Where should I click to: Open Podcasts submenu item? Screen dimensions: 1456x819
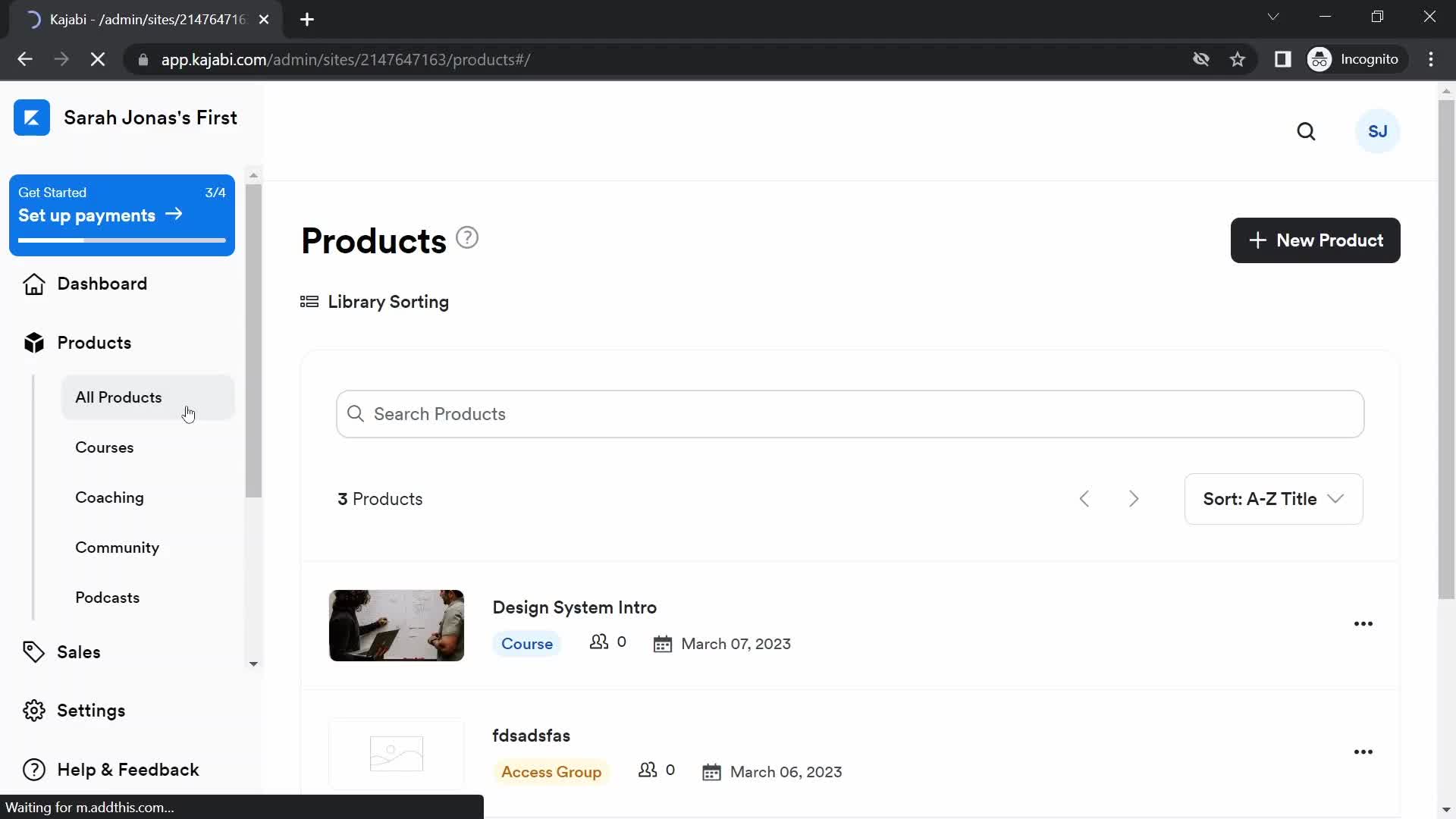click(x=107, y=598)
